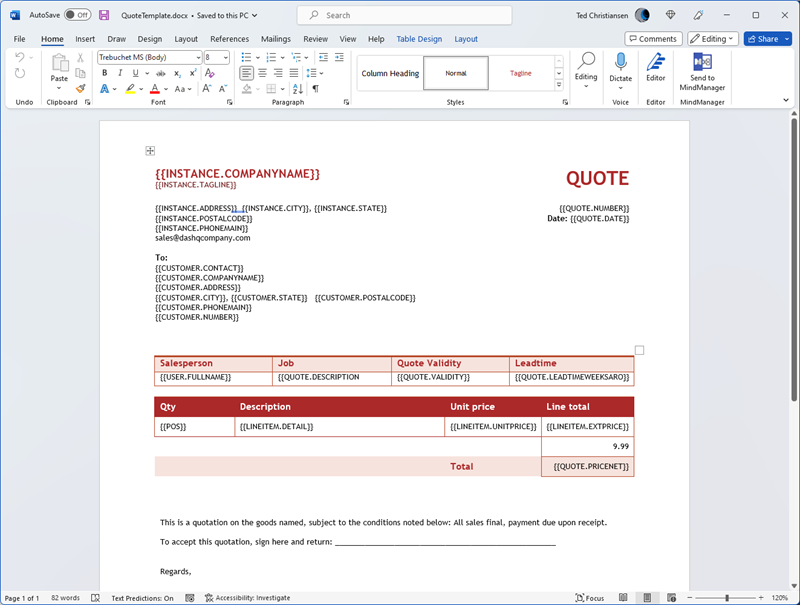Click the Share button

point(767,39)
